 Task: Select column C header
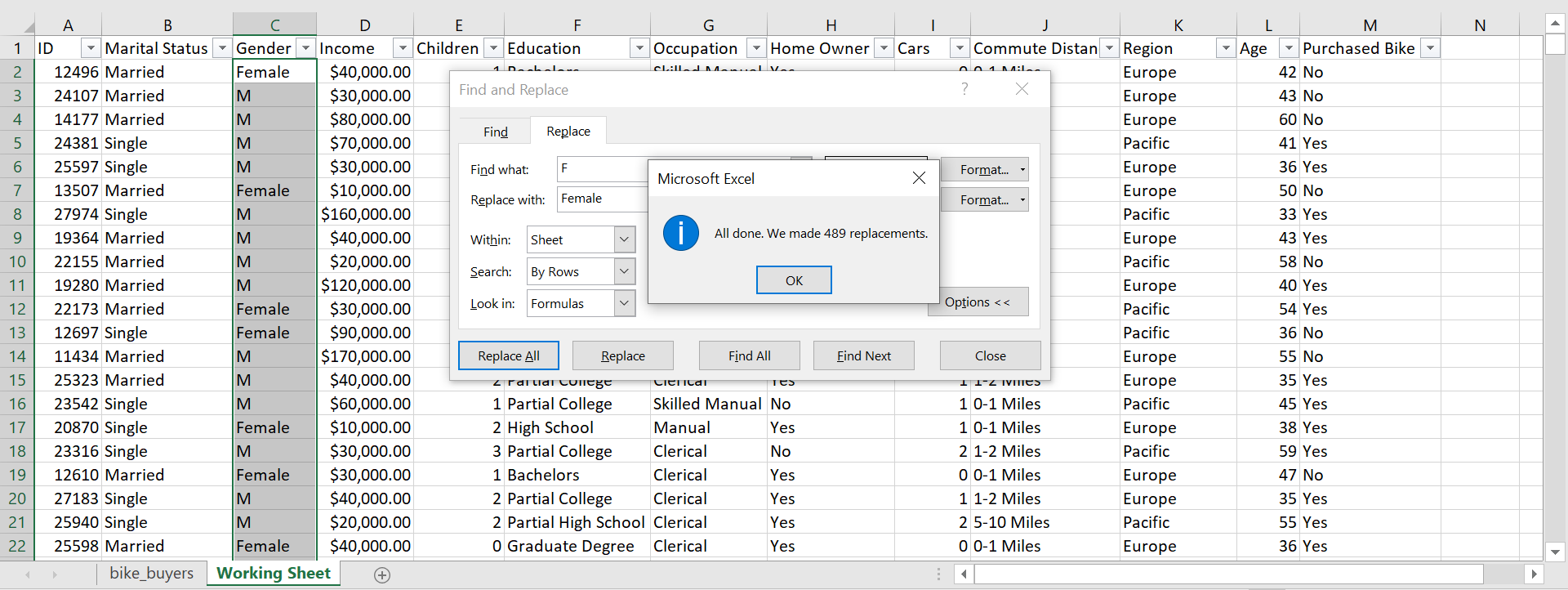click(274, 25)
